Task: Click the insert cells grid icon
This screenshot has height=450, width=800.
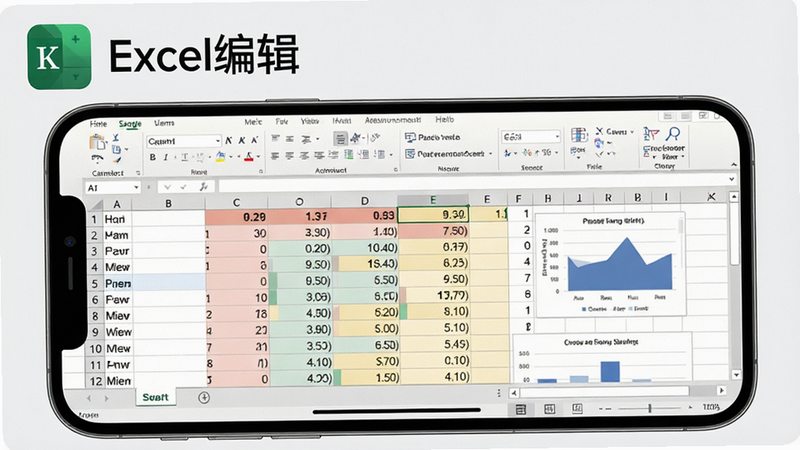Action: [579, 135]
